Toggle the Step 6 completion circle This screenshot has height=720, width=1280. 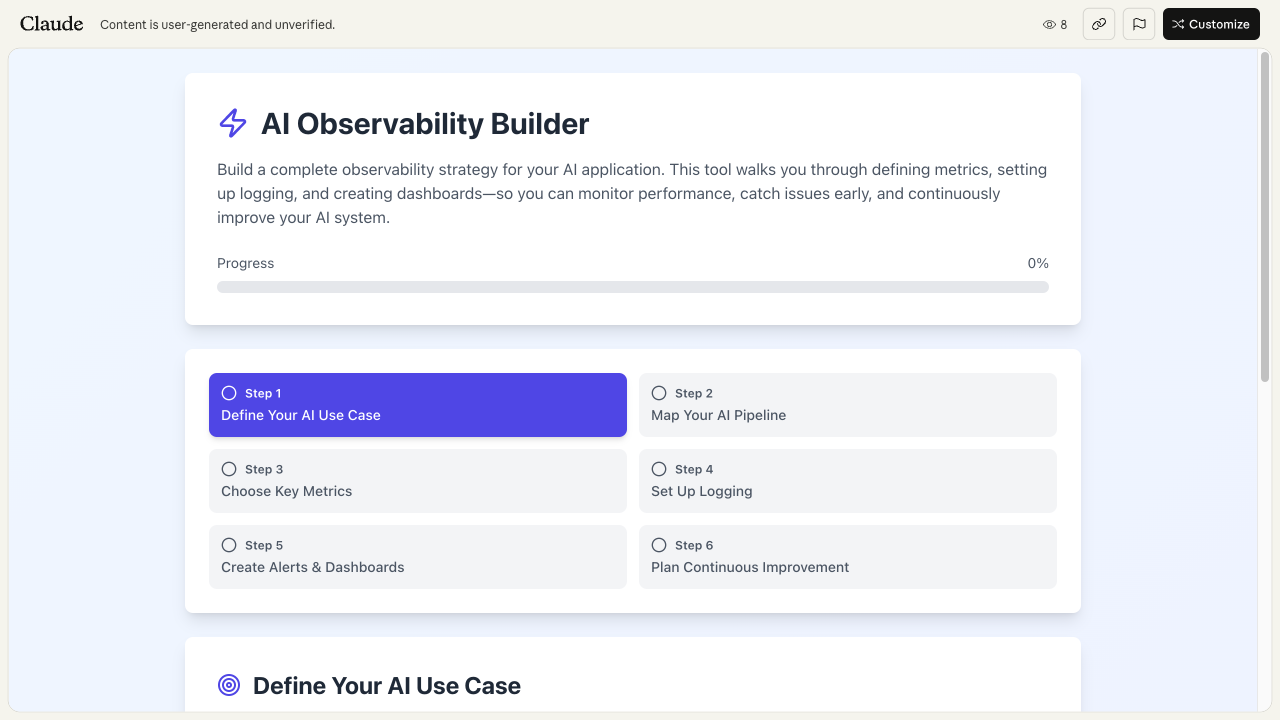click(x=659, y=545)
